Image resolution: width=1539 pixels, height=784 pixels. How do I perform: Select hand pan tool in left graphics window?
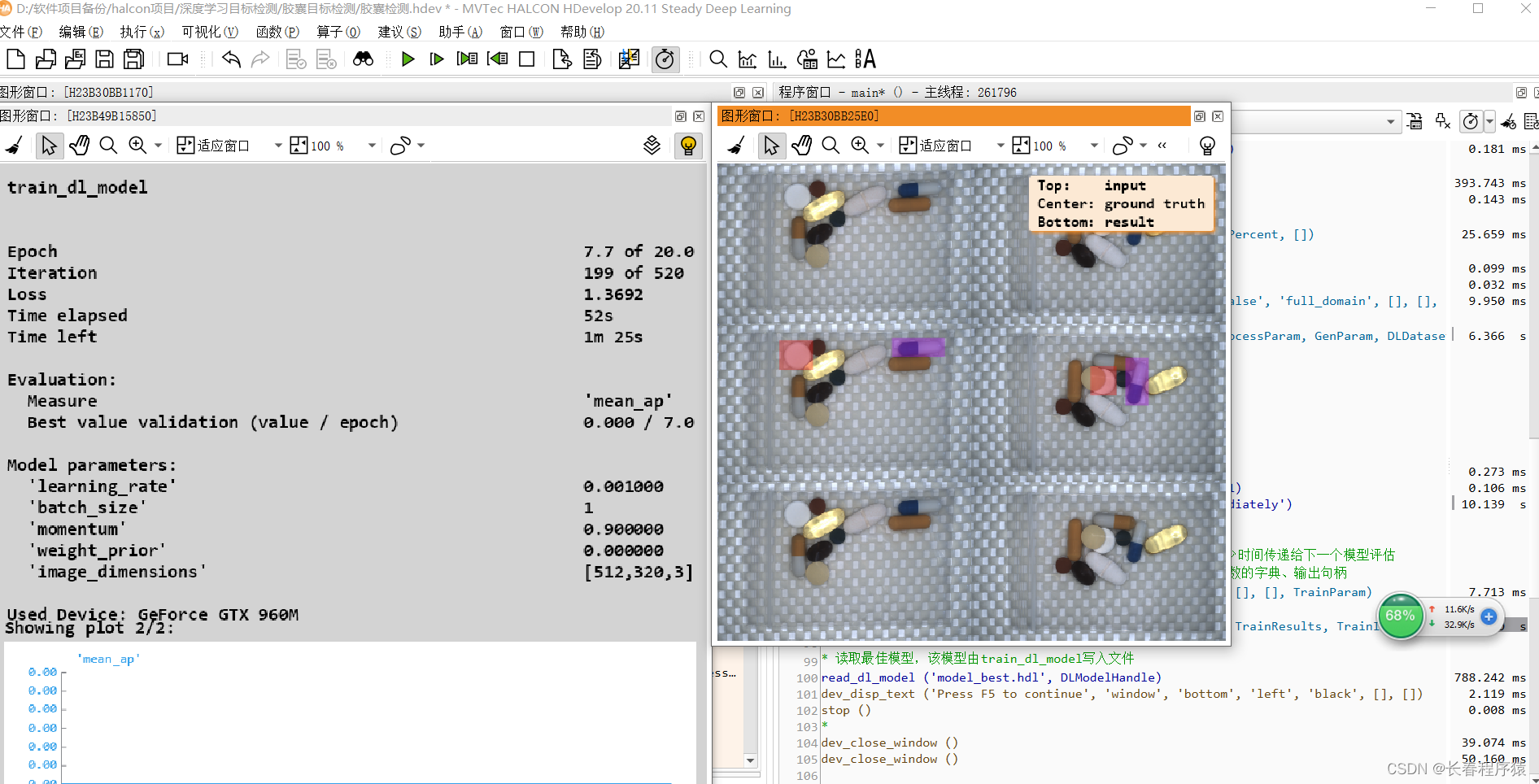tap(79, 146)
